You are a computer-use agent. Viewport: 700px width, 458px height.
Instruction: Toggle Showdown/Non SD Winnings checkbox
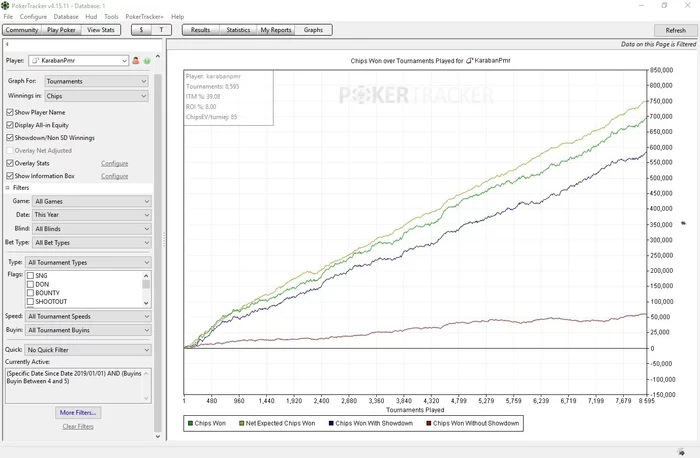click(x=10, y=137)
